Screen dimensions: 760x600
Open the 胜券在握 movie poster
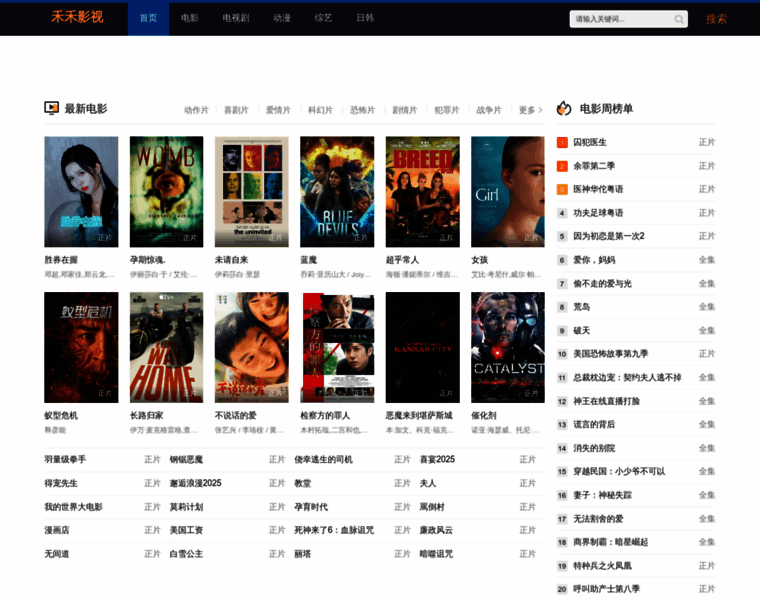point(81,191)
